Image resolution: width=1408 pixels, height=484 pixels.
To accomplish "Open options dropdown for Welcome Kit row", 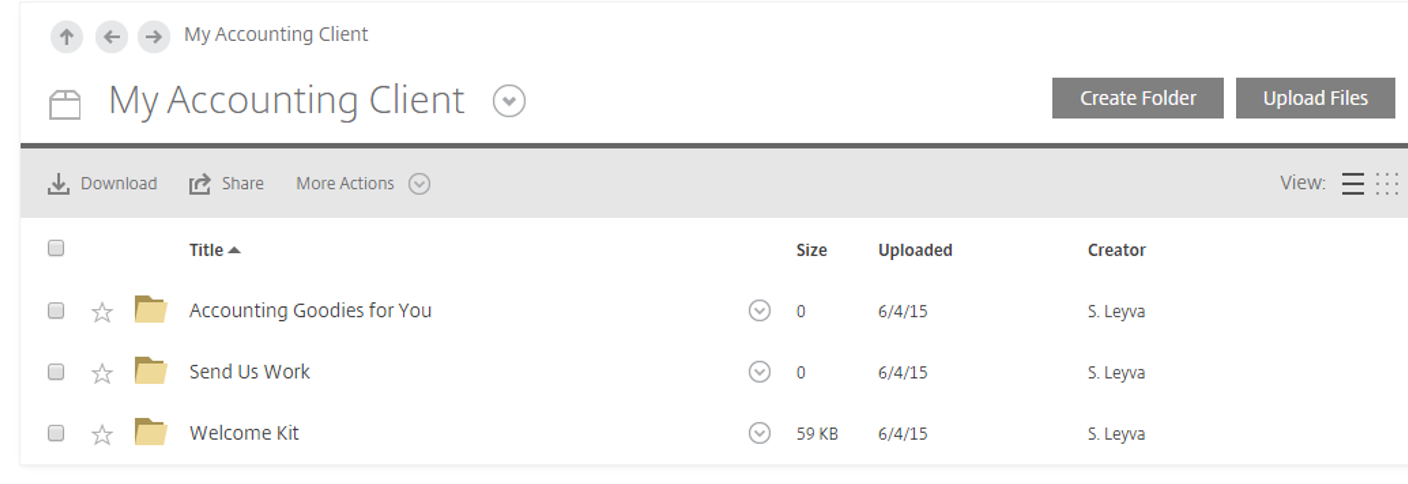I will (759, 433).
